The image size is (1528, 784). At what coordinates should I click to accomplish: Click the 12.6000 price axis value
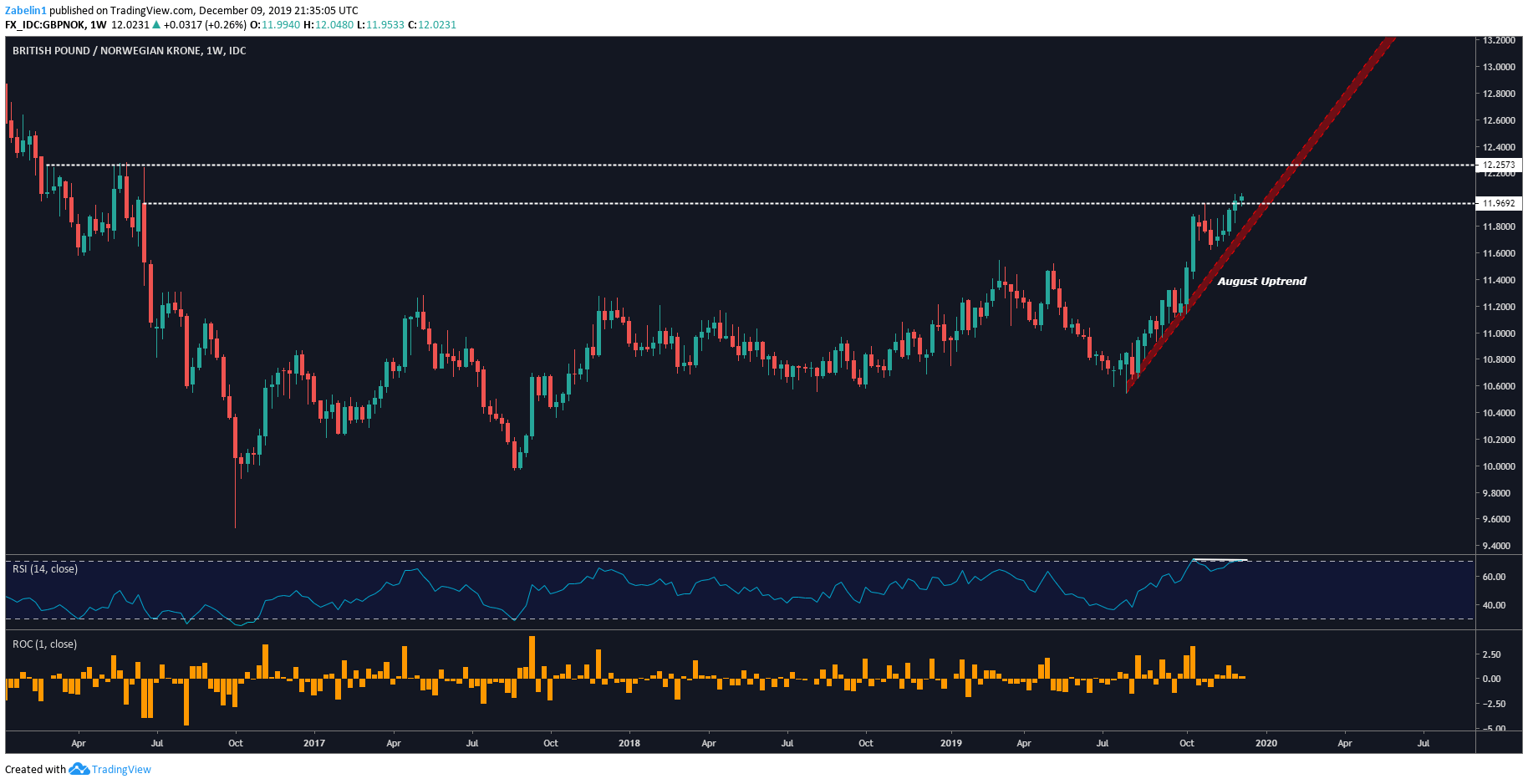(x=1499, y=120)
